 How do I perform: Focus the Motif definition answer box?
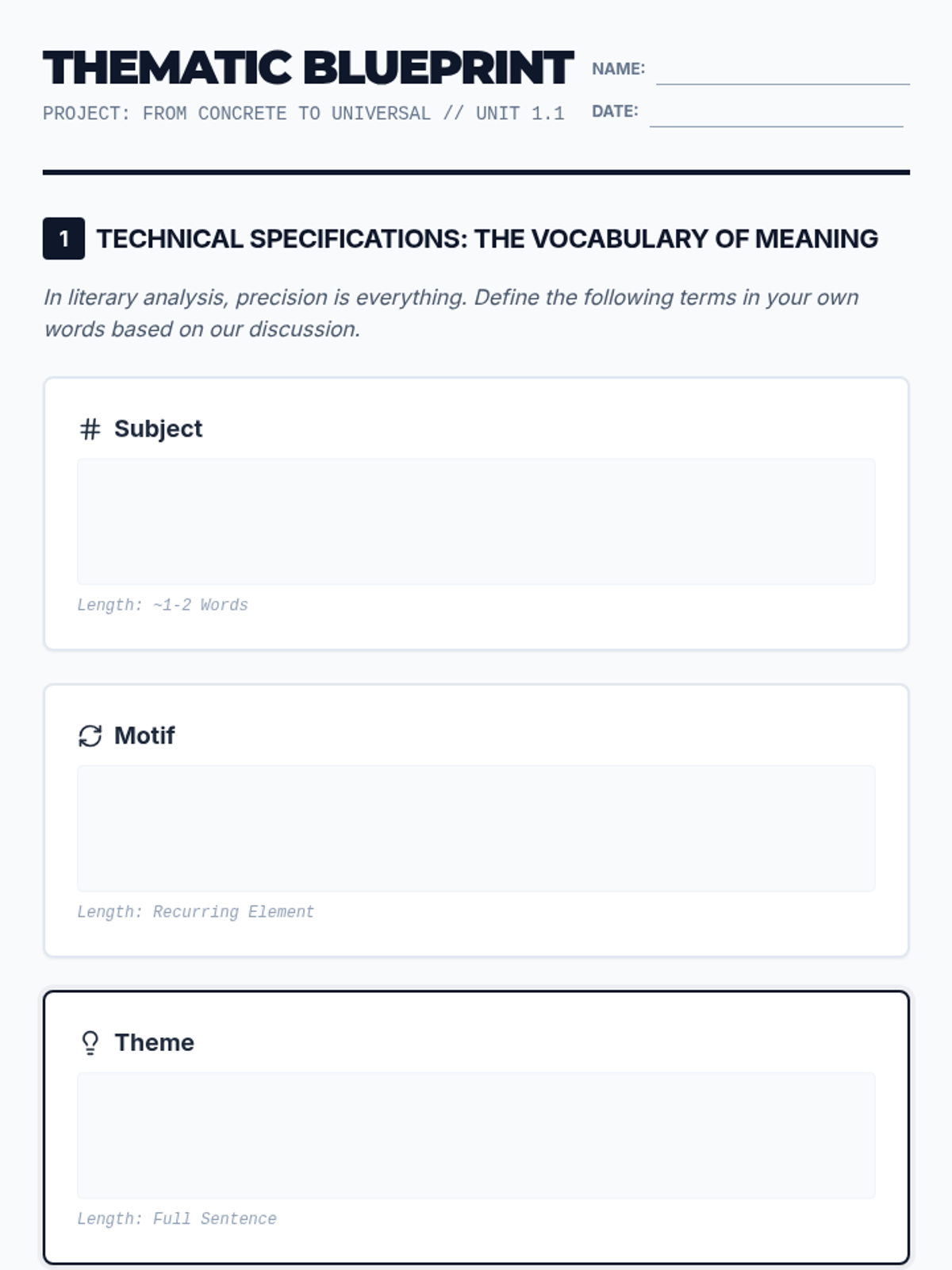pyautogui.click(x=476, y=828)
